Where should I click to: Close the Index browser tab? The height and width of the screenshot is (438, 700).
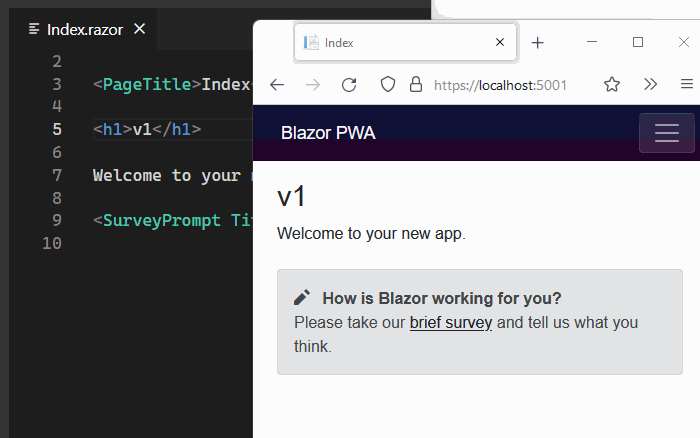pos(500,42)
